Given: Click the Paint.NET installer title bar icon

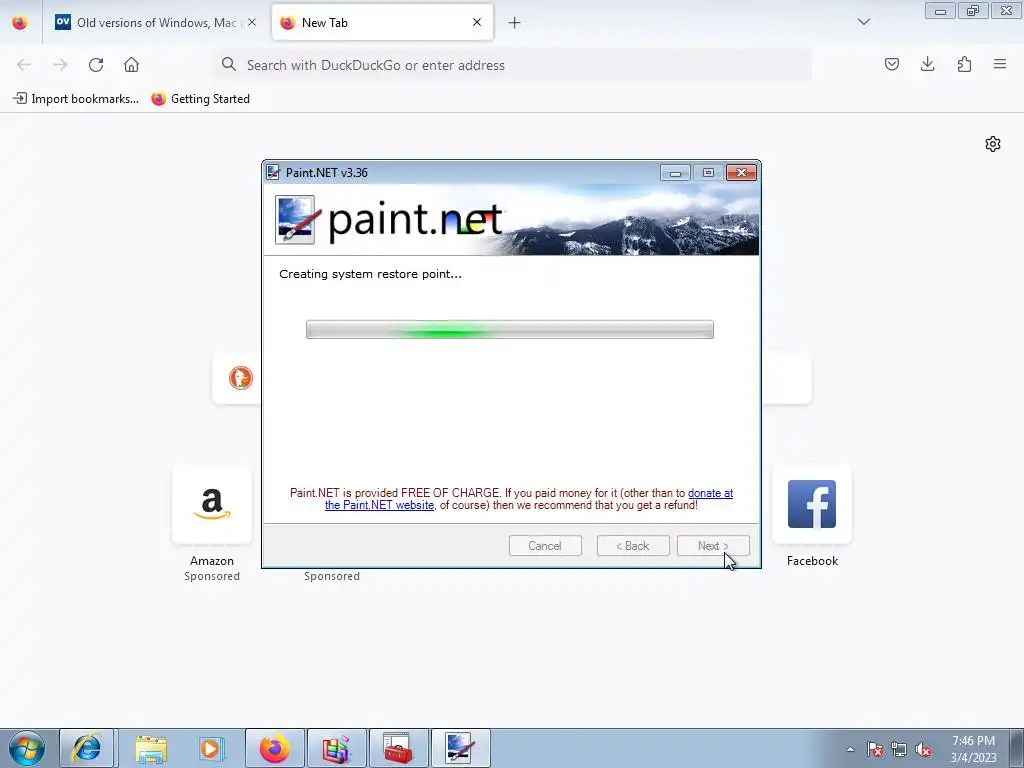Looking at the screenshot, I should pyautogui.click(x=274, y=172).
